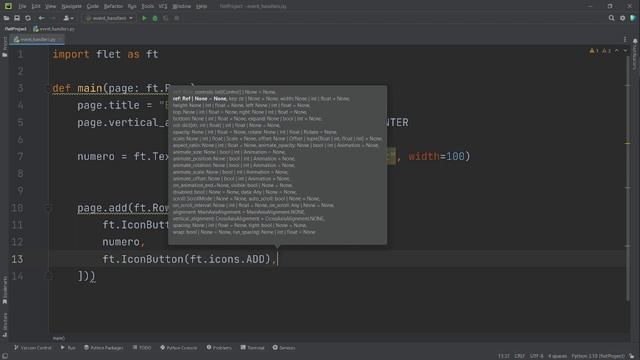Click the yellow warning stripe marker on scrollbar
The height and width of the screenshot is (360, 640).
(x=628, y=143)
